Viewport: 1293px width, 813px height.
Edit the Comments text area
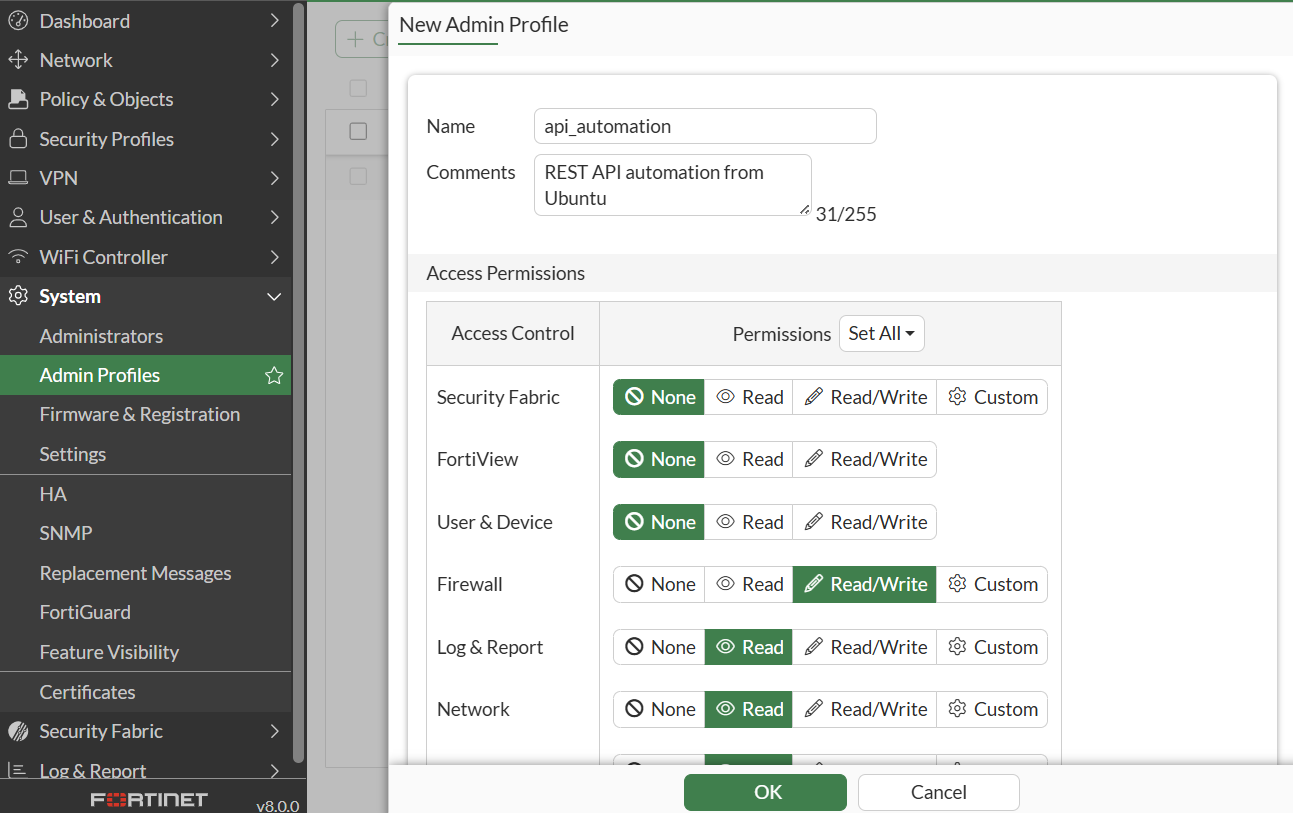click(673, 185)
